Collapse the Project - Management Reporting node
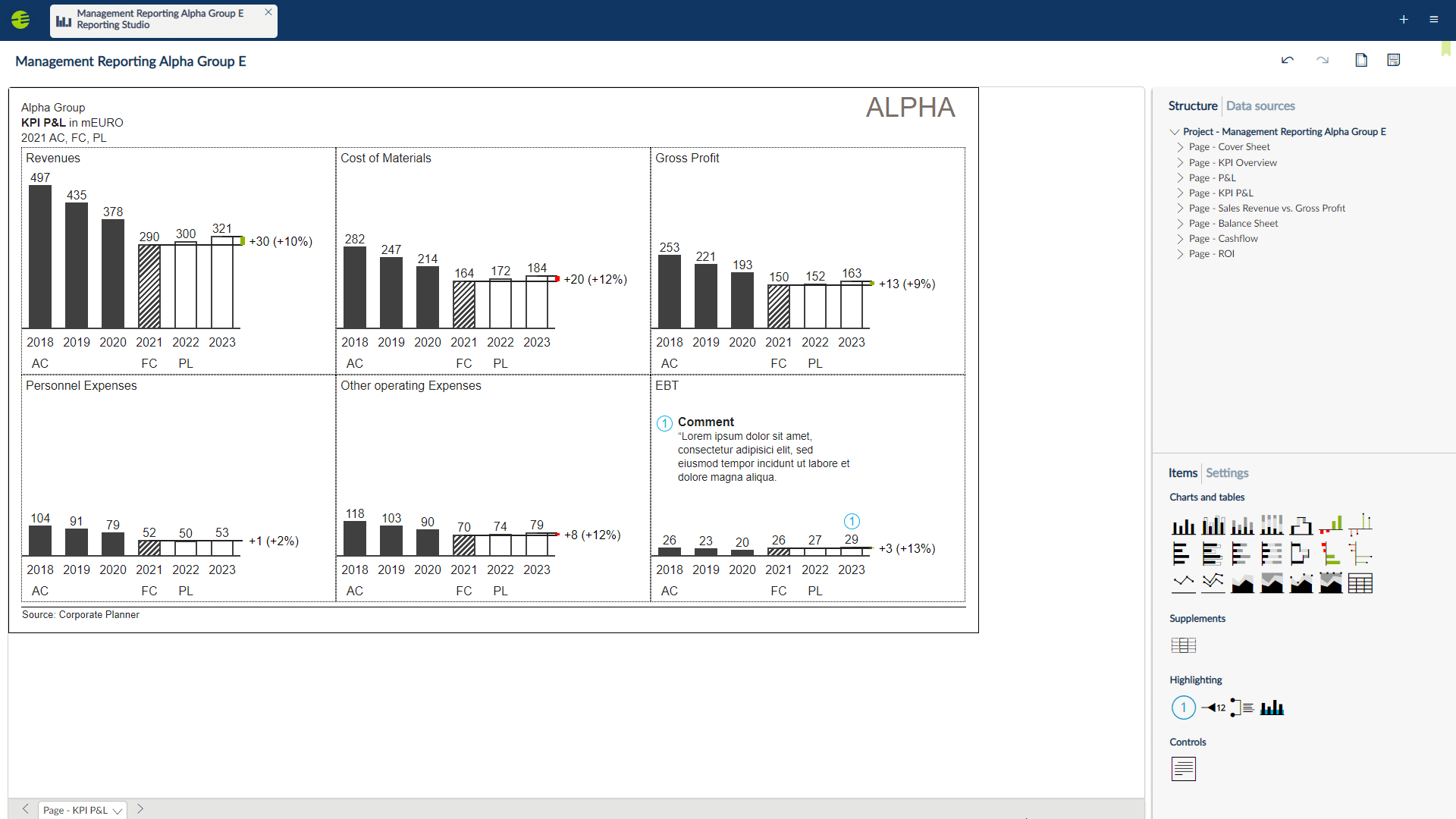1456x819 pixels. [1174, 131]
